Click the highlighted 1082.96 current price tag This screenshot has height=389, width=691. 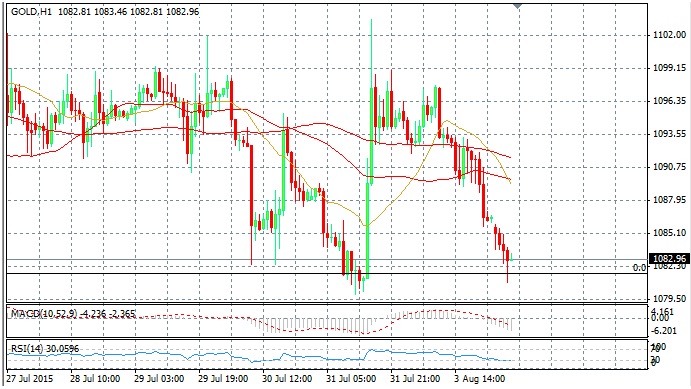pyautogui.click(x=669, y=259)
